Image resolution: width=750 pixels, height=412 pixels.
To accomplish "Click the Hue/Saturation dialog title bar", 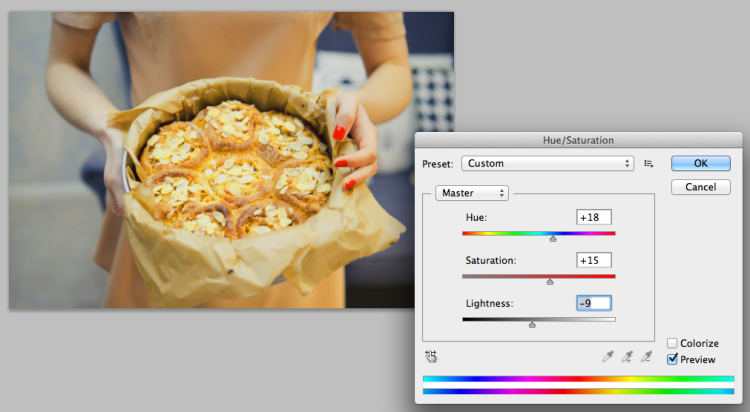I will 578,140.
